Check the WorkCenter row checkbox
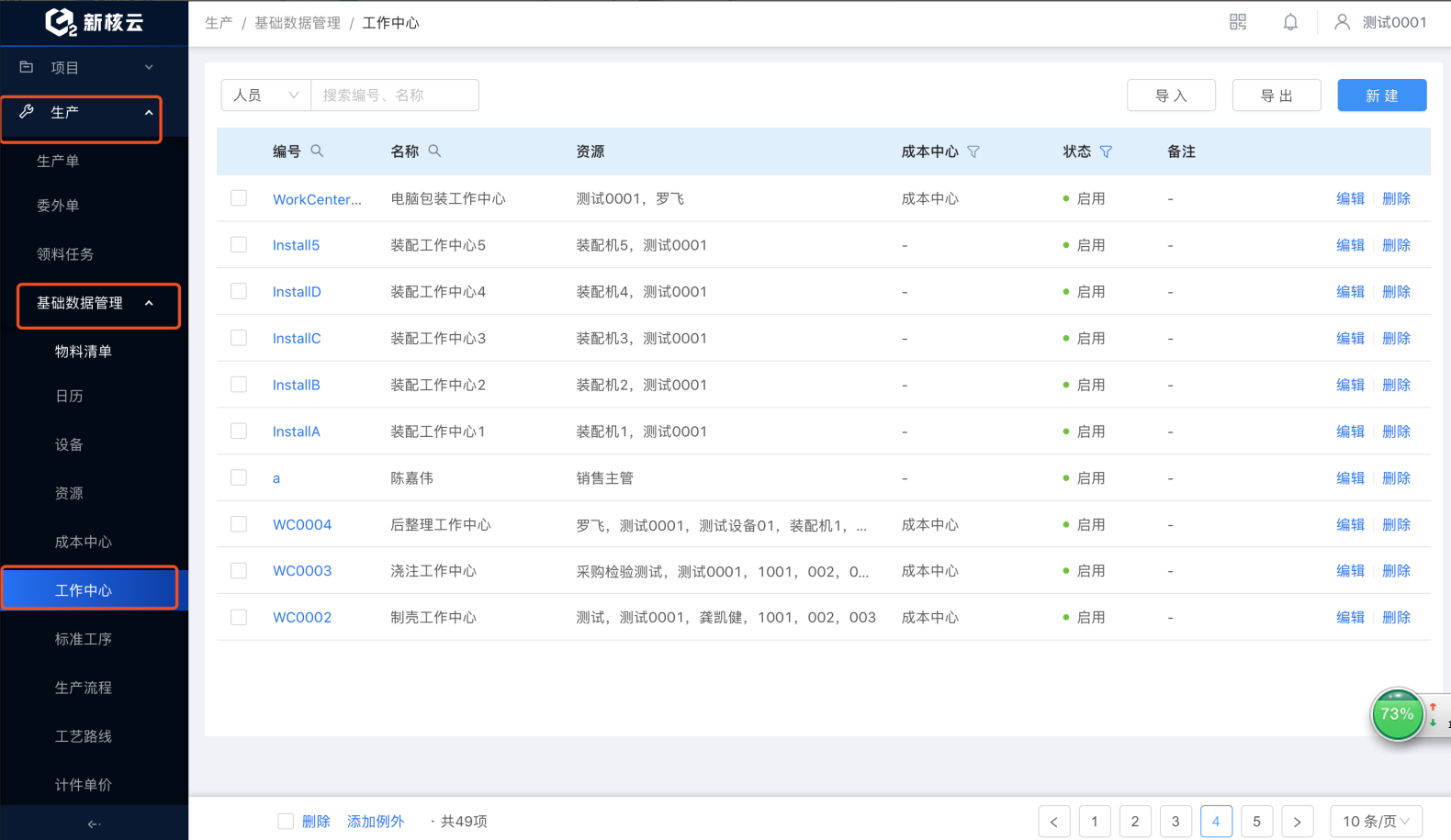The image size is (1451, 840). [x=239, y=198]
